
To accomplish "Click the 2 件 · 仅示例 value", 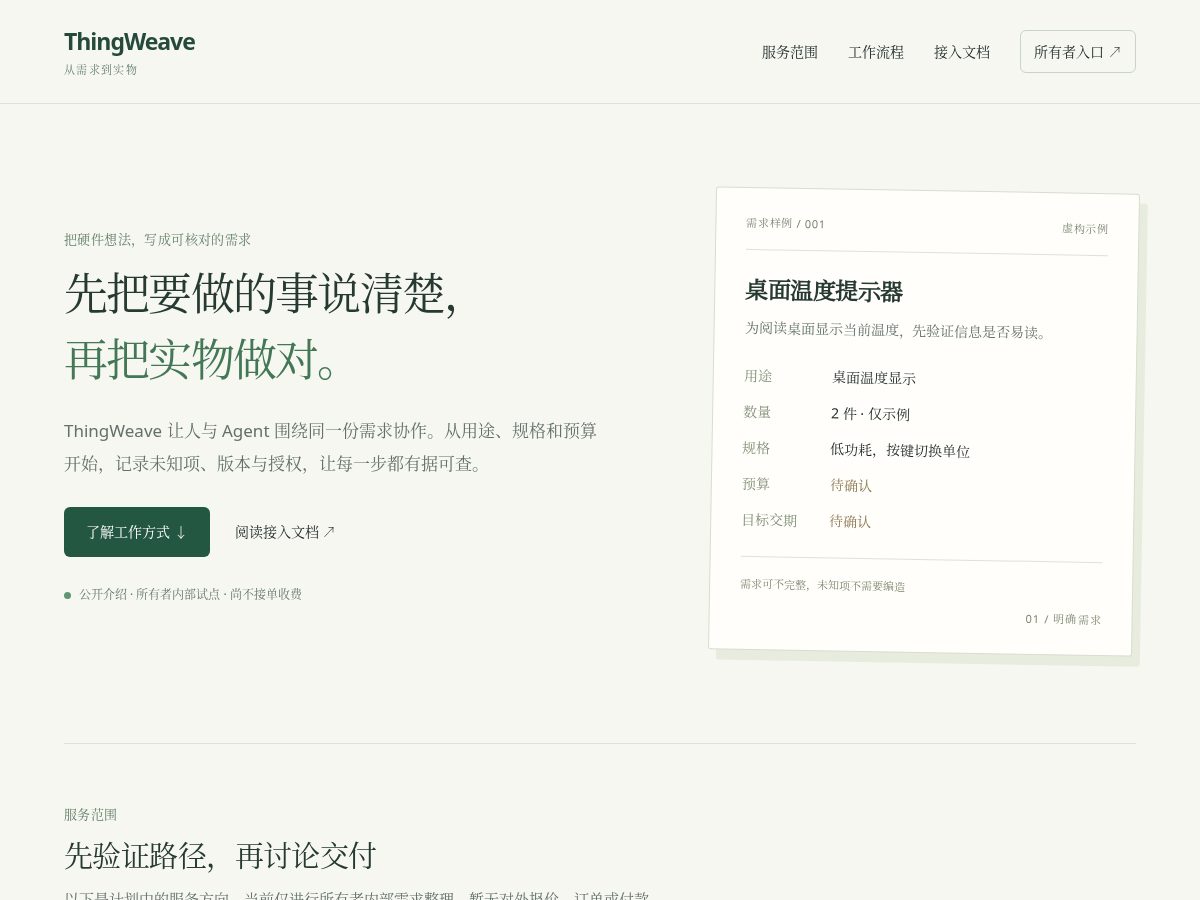I will coord(870,414).
